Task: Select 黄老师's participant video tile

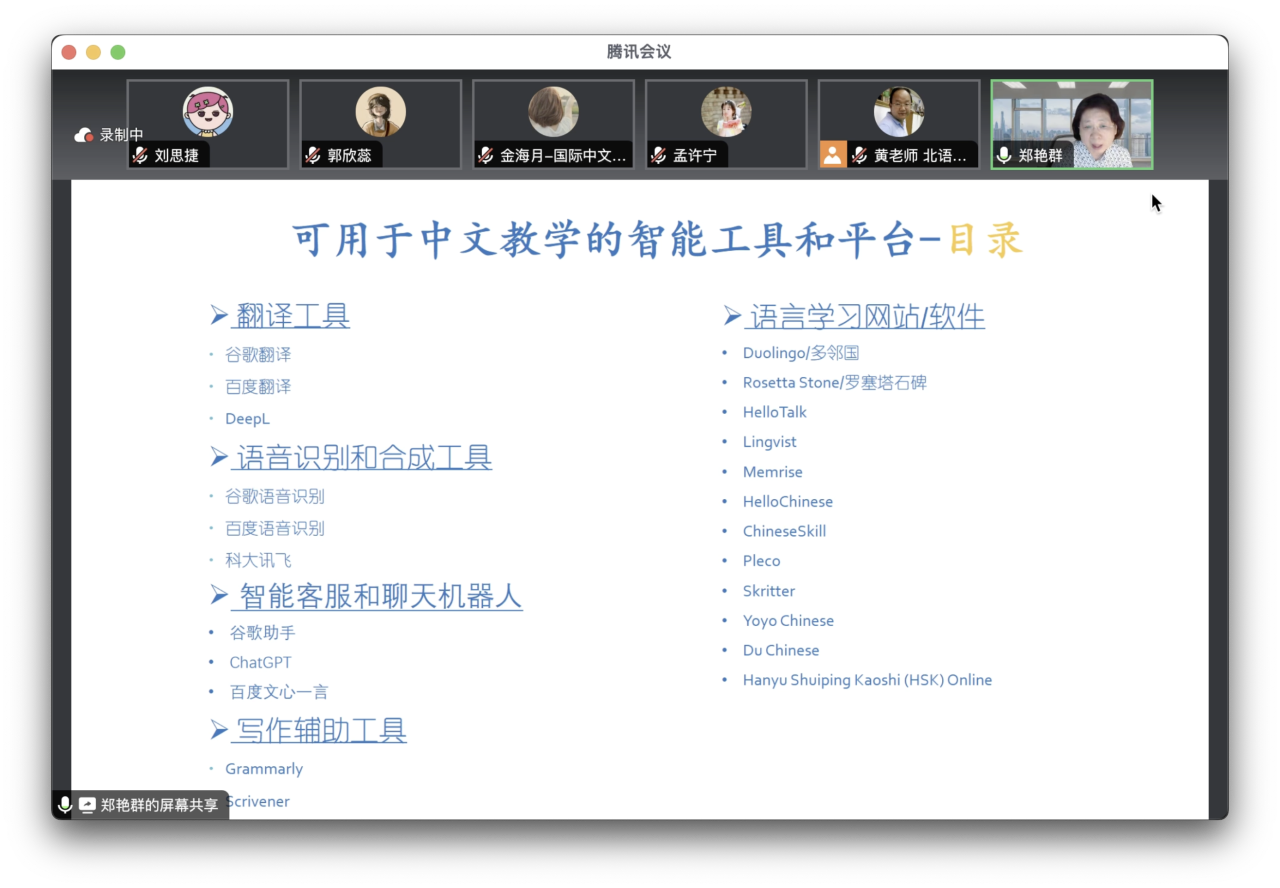Action: click(900, 124)
